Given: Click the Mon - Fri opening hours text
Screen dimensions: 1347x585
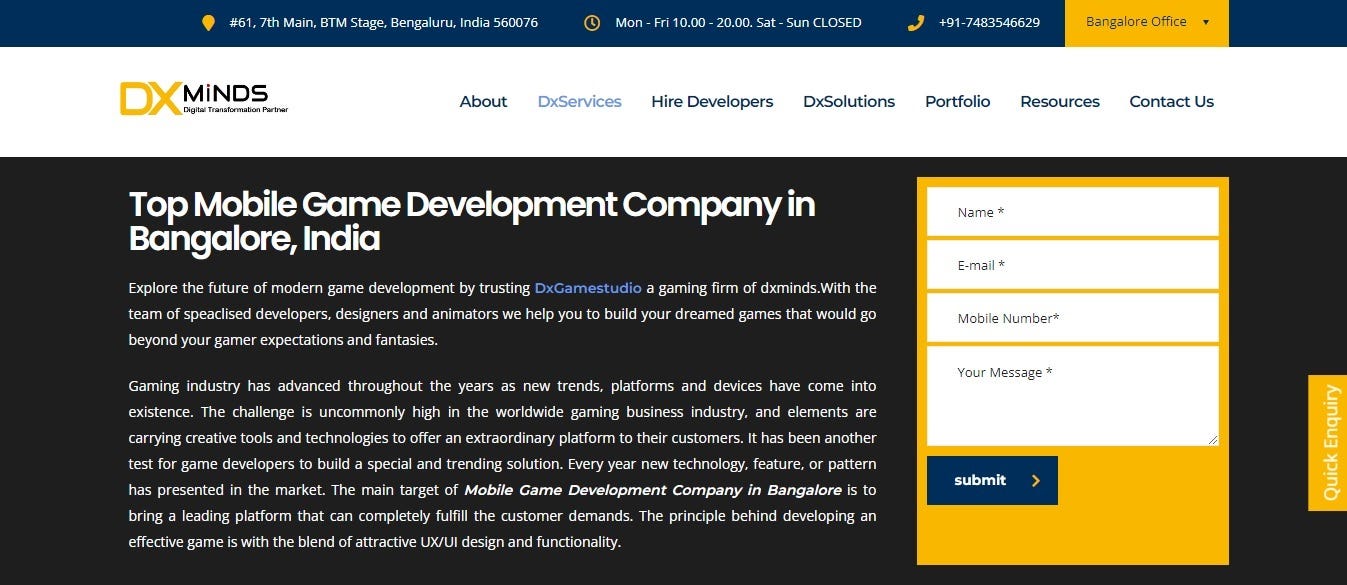Looking at the screenshot, I should click(x=738, y=22).
